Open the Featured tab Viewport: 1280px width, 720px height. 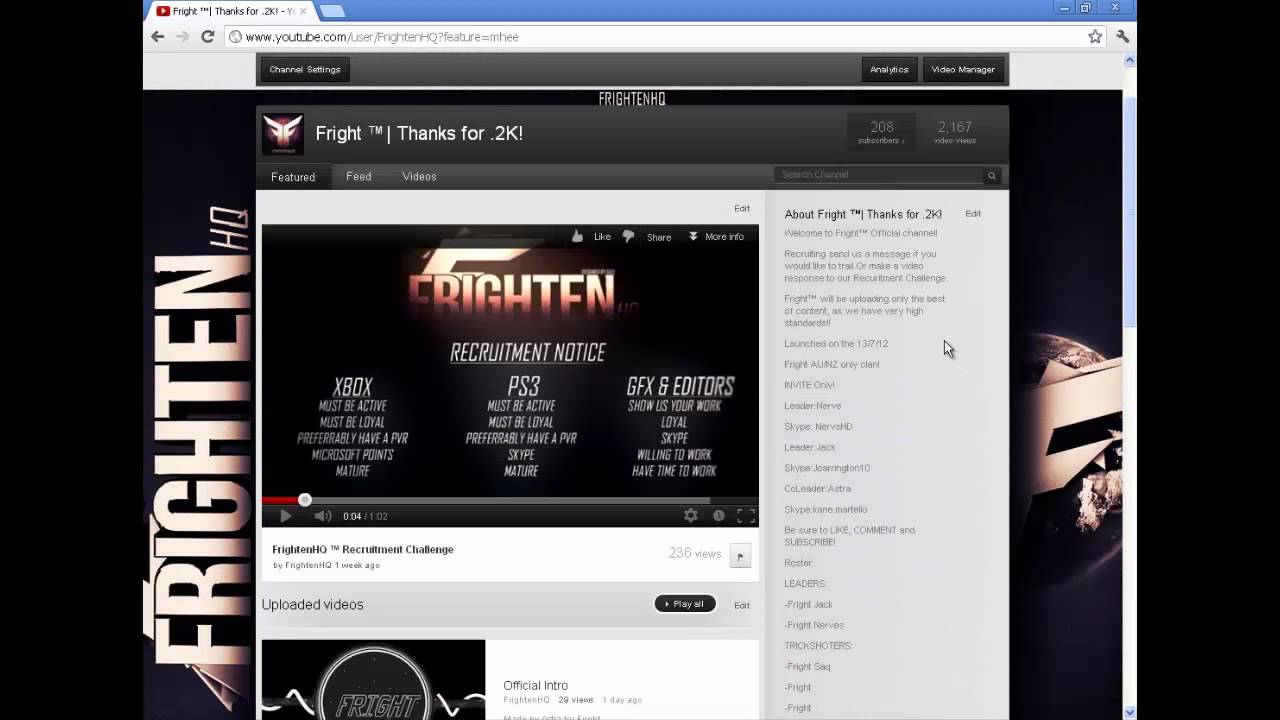click(293, 177)
